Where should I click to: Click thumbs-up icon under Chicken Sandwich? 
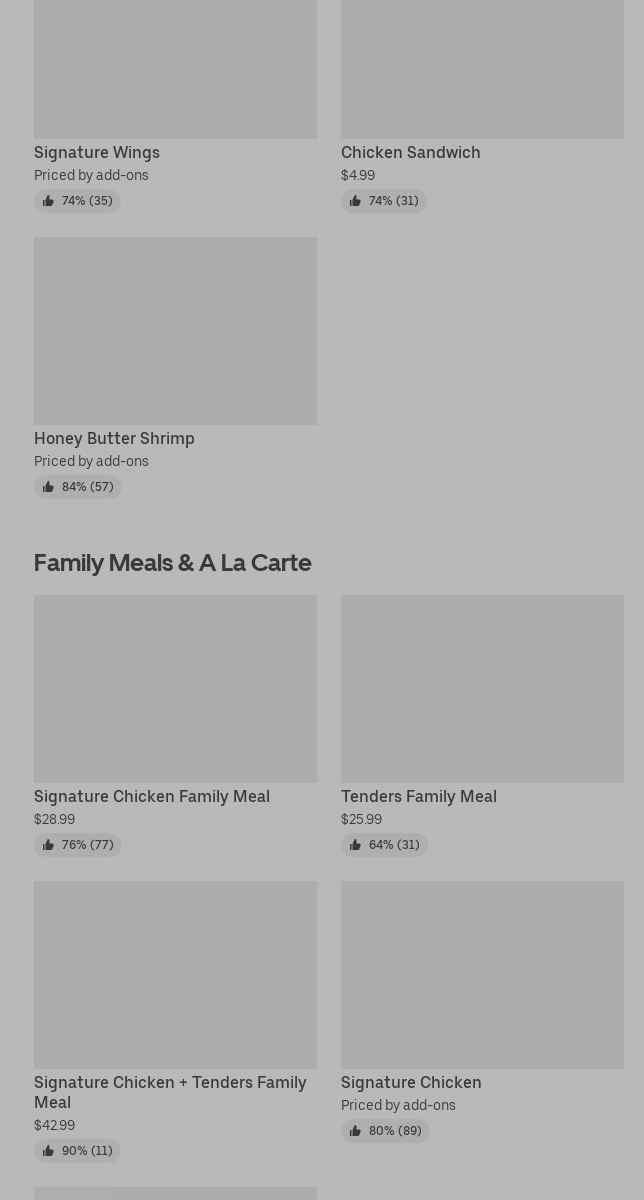[x=355, y=201]
